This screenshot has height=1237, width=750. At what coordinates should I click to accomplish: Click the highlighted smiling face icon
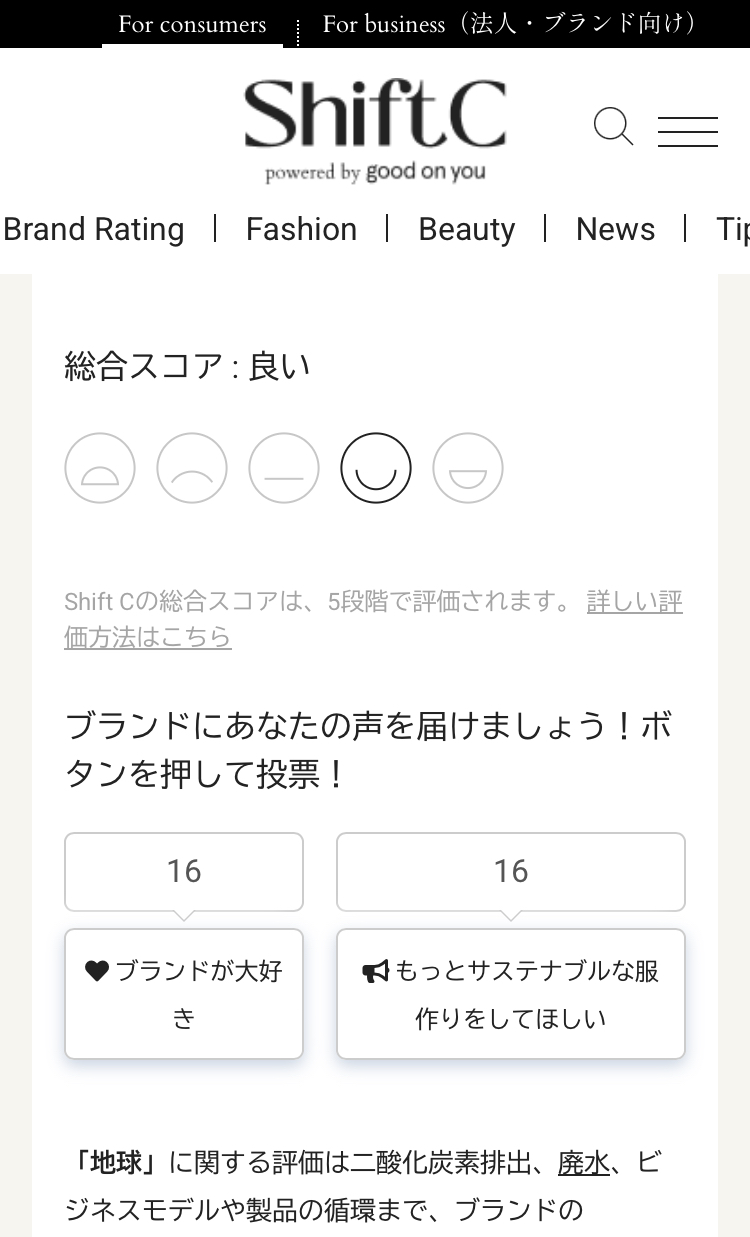point(376,468)
